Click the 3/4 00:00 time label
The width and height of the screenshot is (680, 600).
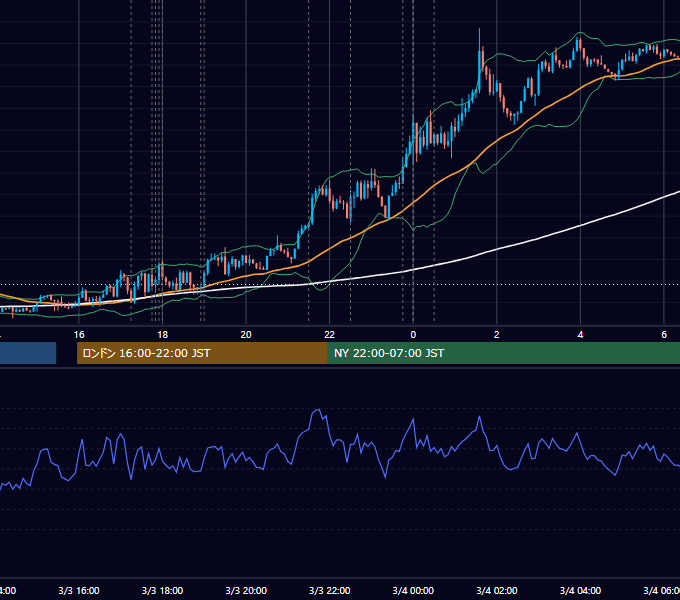[x=413, y=590]
